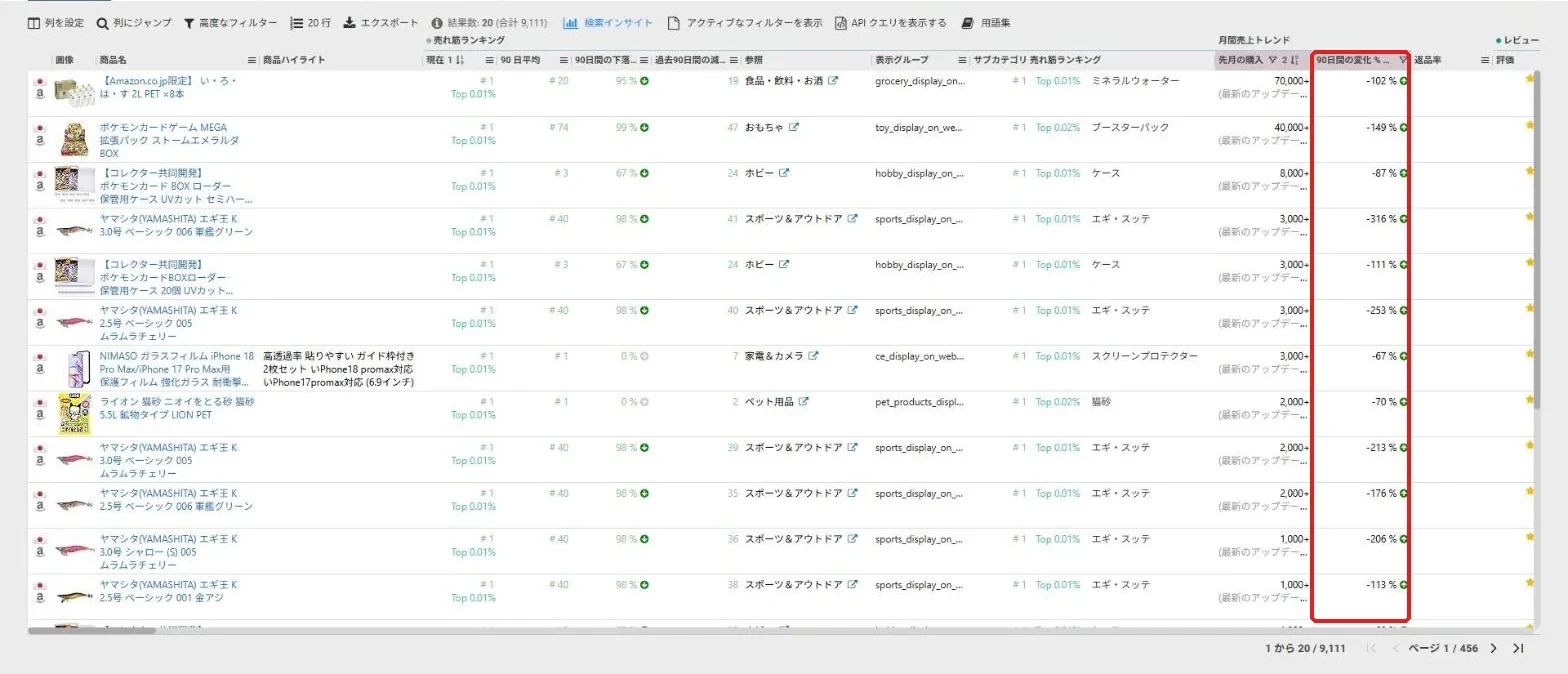Image resolution: width=1568 pixels, height=674 pixels.
Task: Click the 参照 column header
Action: pos(754,60)
